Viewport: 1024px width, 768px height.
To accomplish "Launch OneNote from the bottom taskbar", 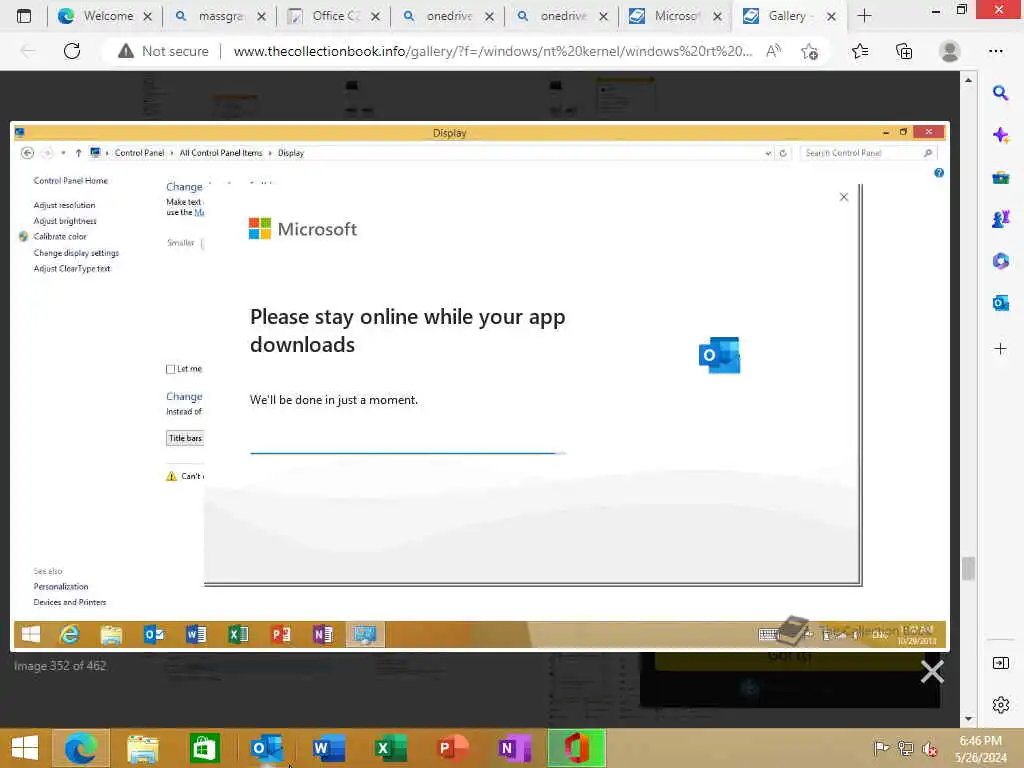I will click(515, 748).
